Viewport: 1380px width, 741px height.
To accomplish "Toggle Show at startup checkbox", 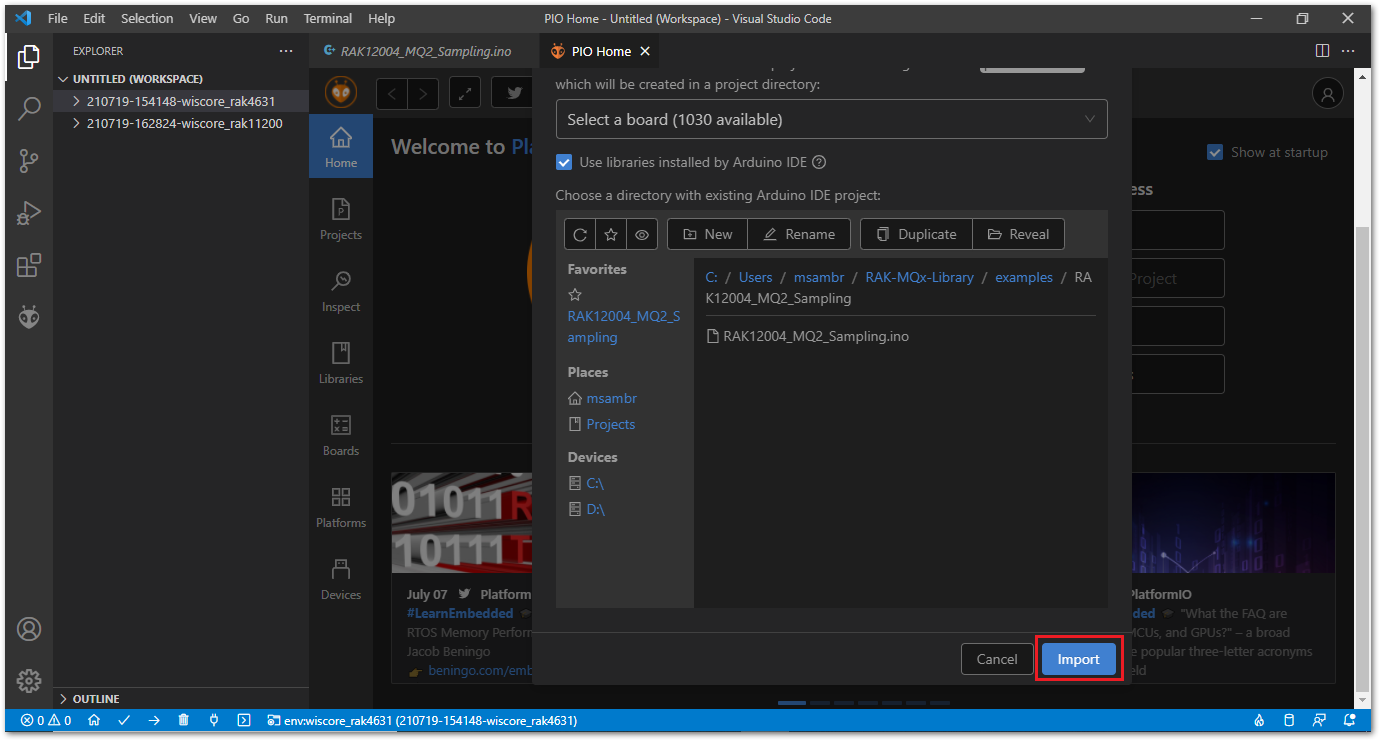I will click(1215, 152).
